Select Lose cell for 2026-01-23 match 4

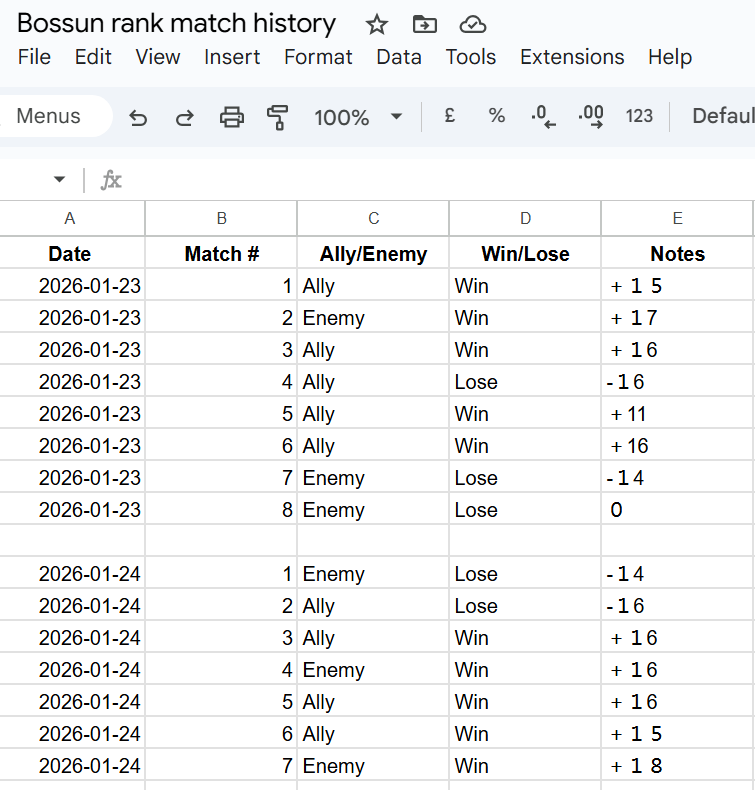[x=525, y=381]
